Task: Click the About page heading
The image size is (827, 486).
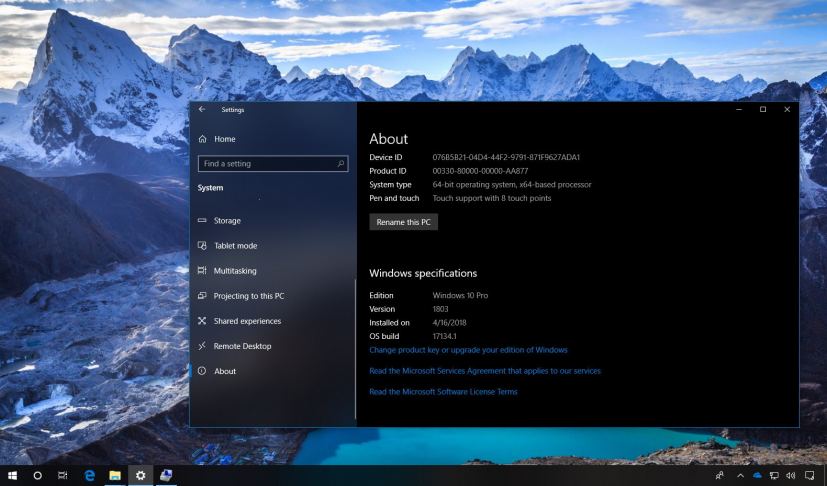Action: coord(388,139)
